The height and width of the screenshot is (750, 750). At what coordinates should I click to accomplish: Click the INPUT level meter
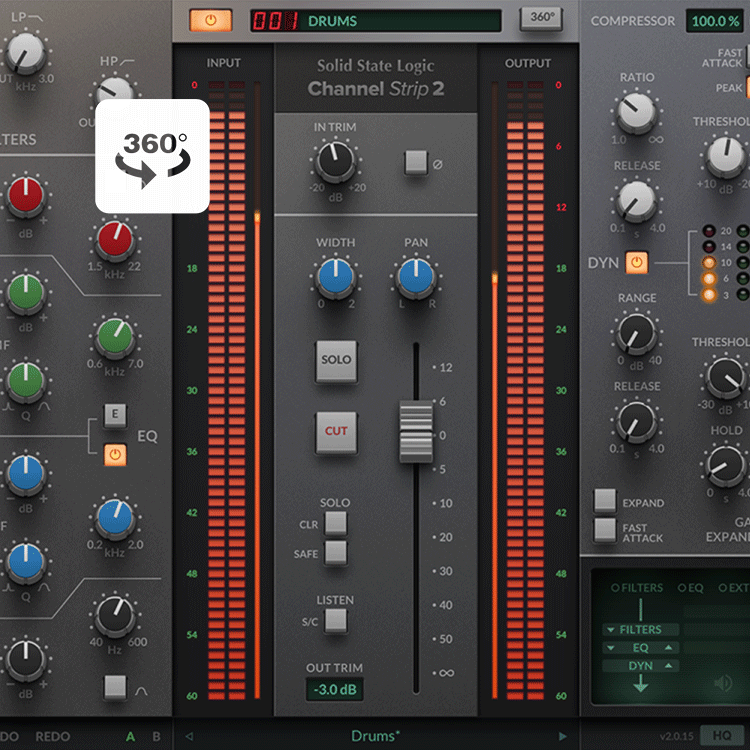[227, 390]
